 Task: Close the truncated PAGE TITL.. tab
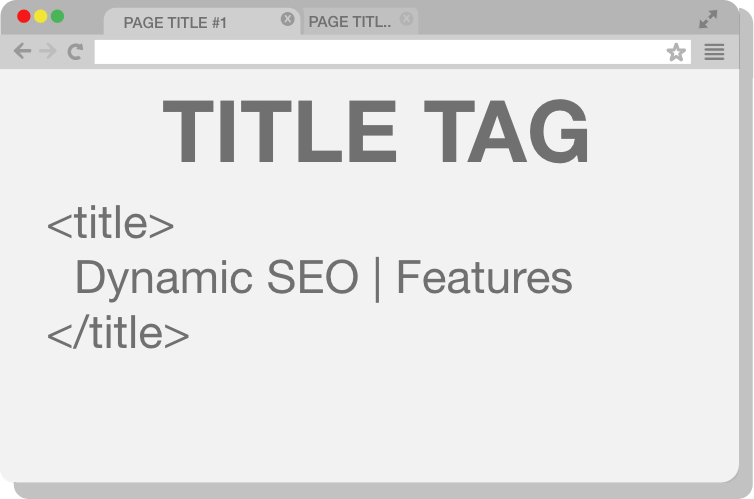click(406, 19)
